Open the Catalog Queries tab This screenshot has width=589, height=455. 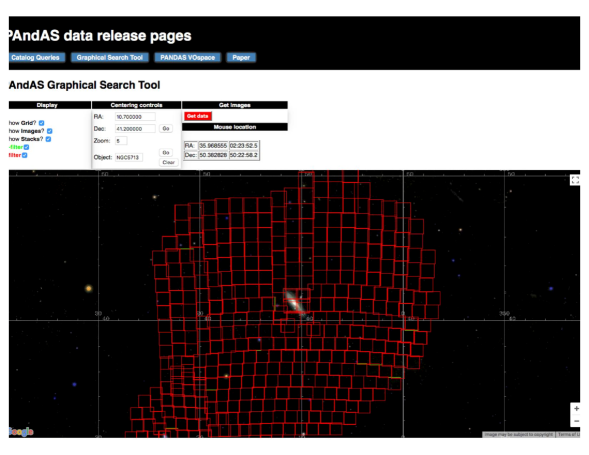(x=36, y=57)
